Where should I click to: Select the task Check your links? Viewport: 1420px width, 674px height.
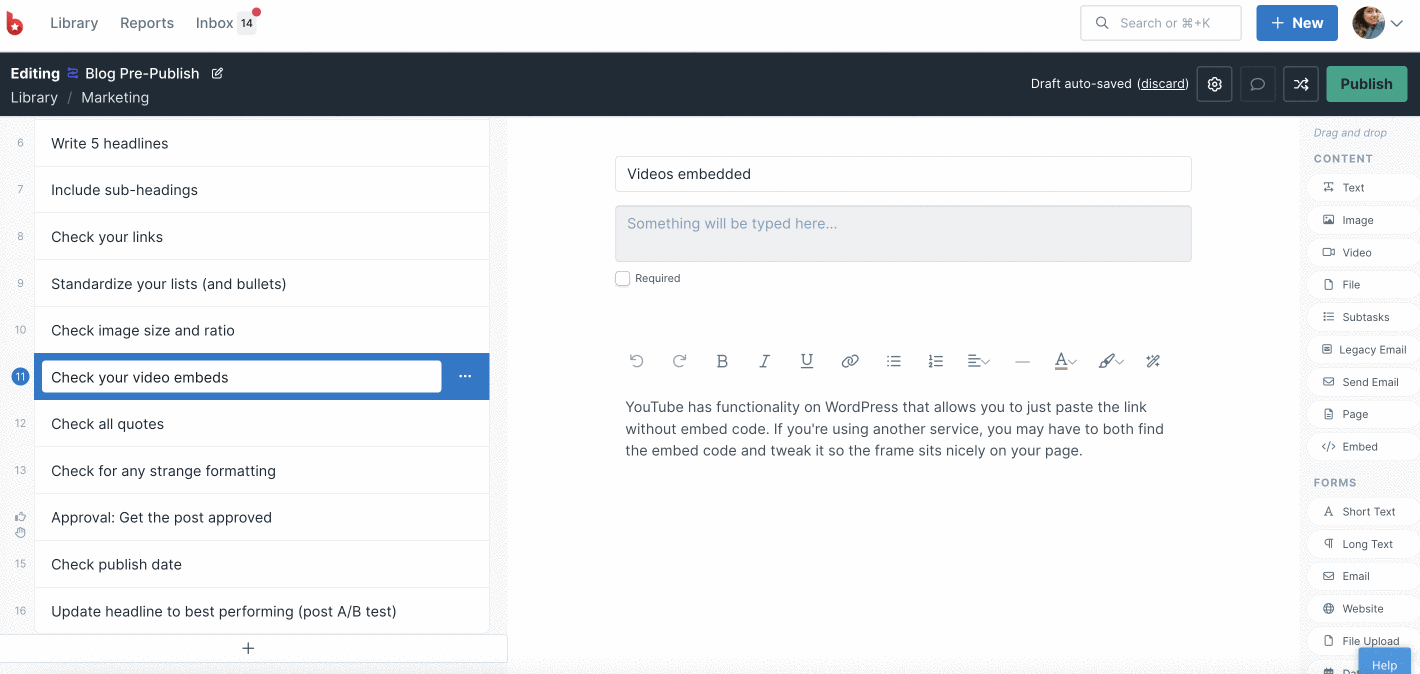pyautogui.click(x=262, y=237)
